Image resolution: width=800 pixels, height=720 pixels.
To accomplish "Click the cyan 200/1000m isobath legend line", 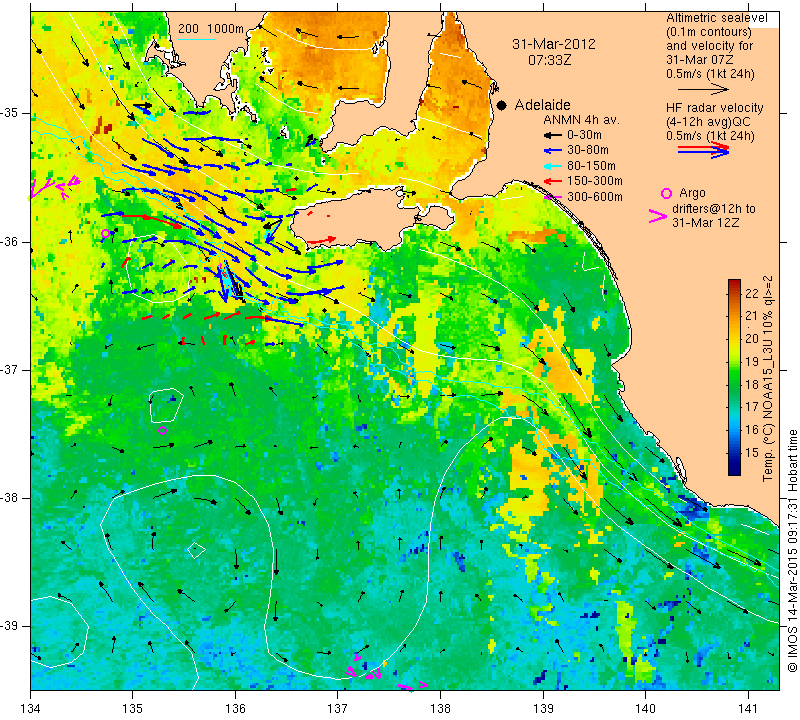I will (196, 39).
